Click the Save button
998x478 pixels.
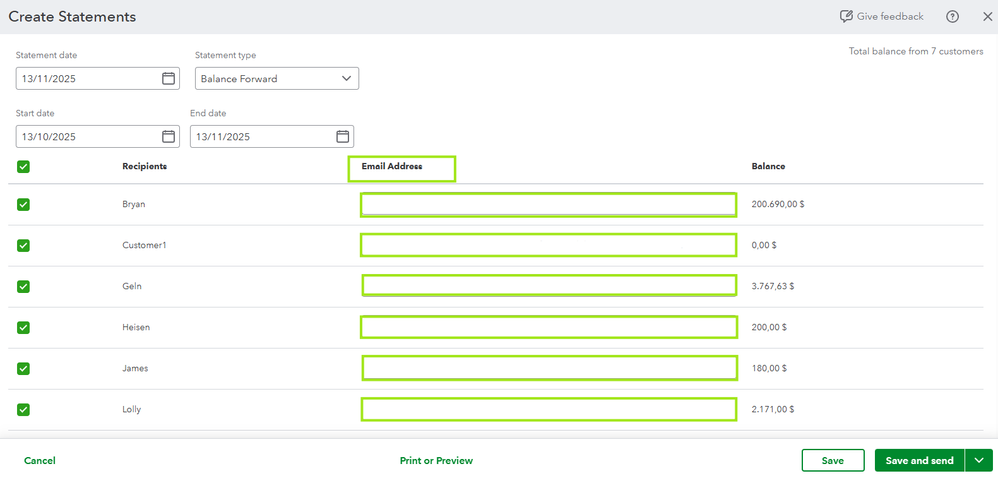(x=833, y=460)
